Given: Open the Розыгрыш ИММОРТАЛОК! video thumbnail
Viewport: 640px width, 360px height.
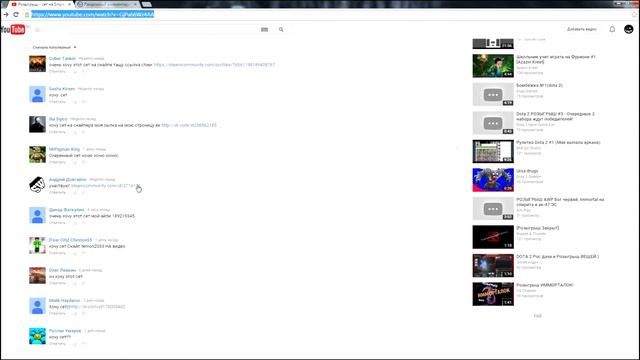Looking at the screenshot, I should pyautogui.click(x=493, y=294).
